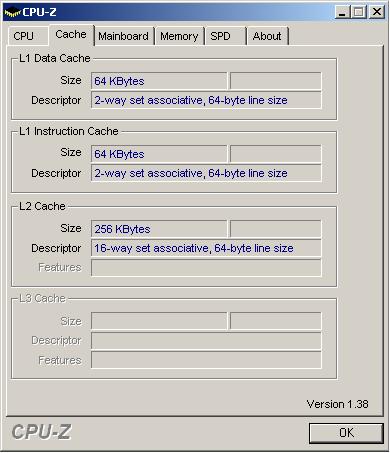The width and height of the screenshot is (390, 453).
Task: Close the CPU-Z window
Action: [x=377, y=12]
